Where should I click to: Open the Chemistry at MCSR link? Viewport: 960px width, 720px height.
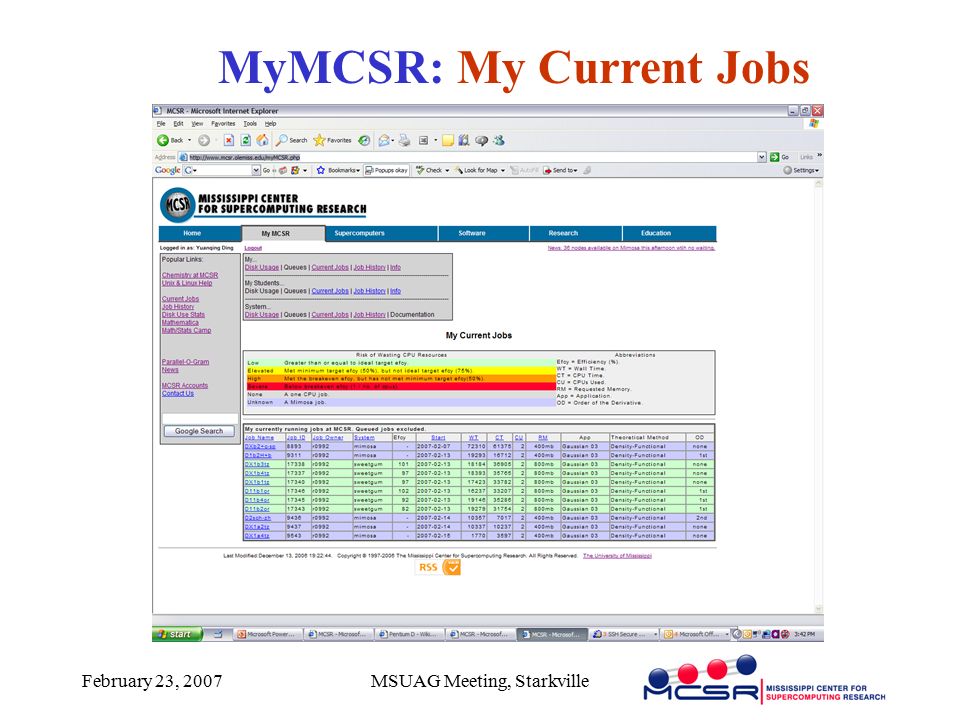coord(190,276)
